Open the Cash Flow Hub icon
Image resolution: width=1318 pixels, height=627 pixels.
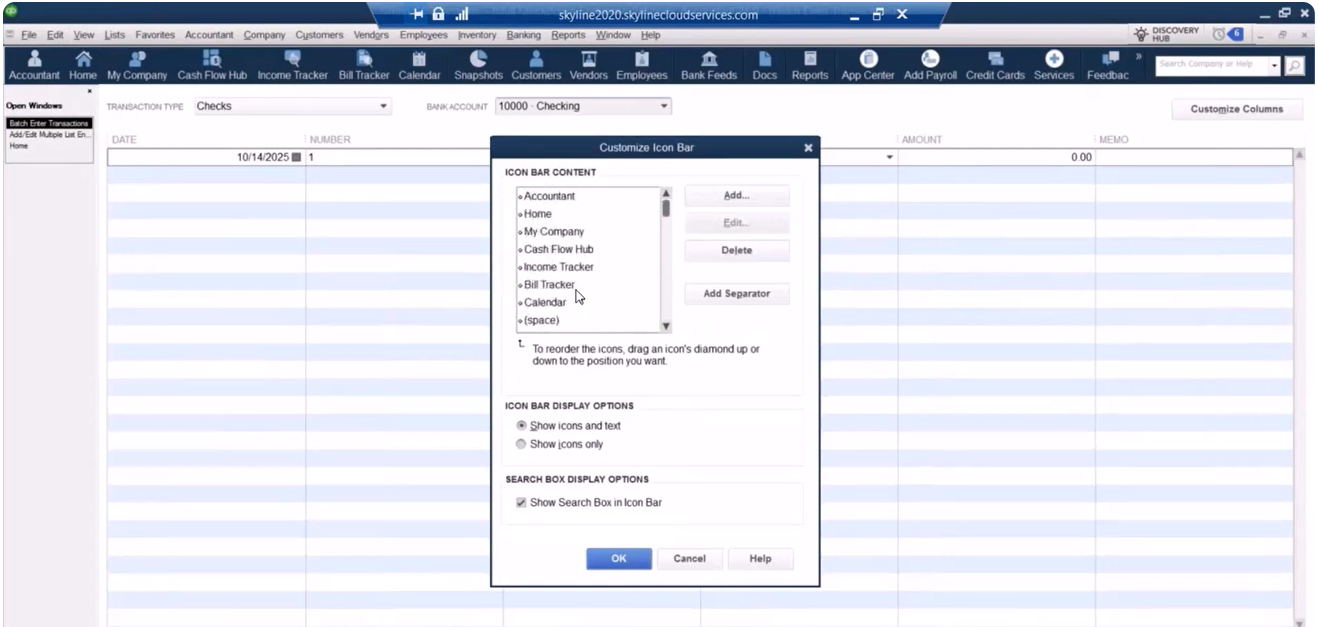click(212, 60)
